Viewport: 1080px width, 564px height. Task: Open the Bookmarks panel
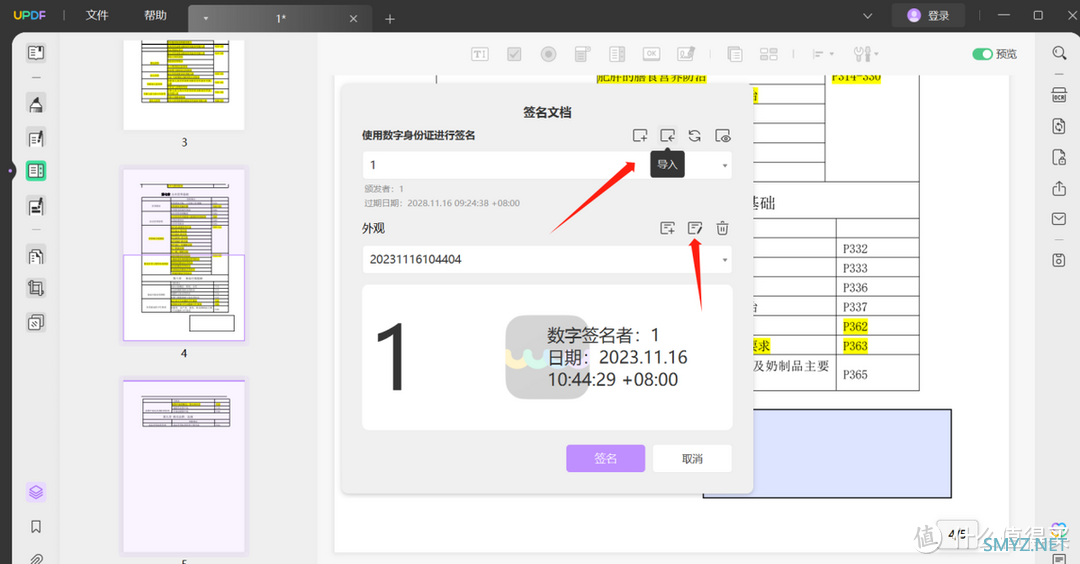coord(36,527)
